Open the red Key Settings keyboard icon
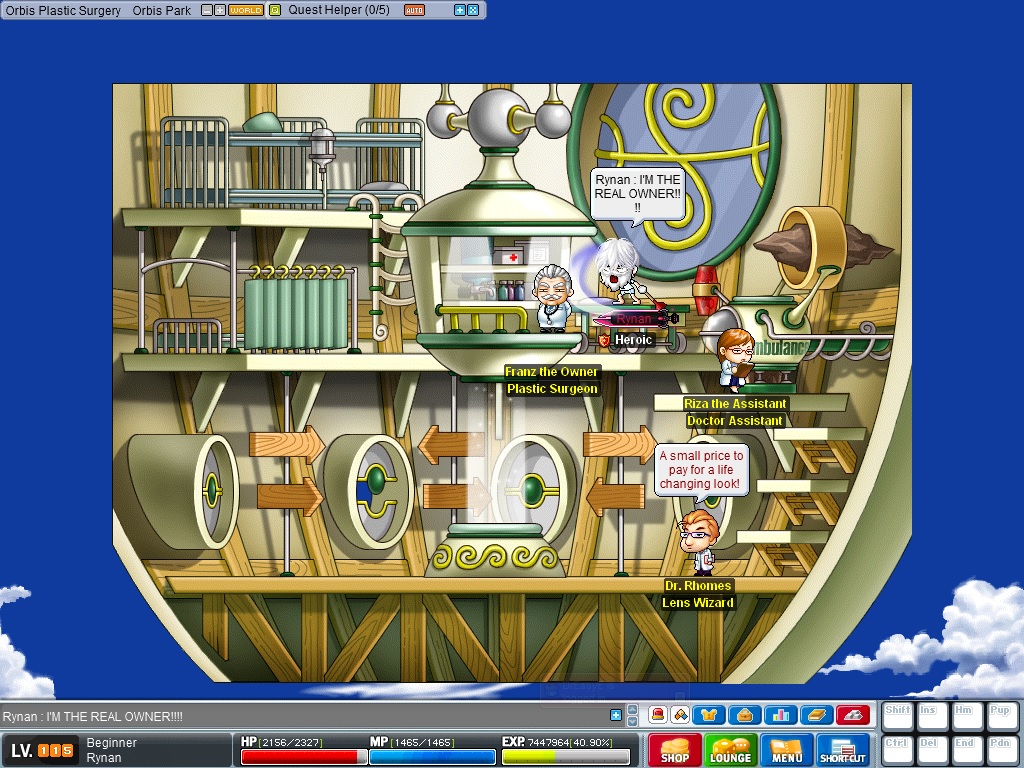 click(852, 715)
